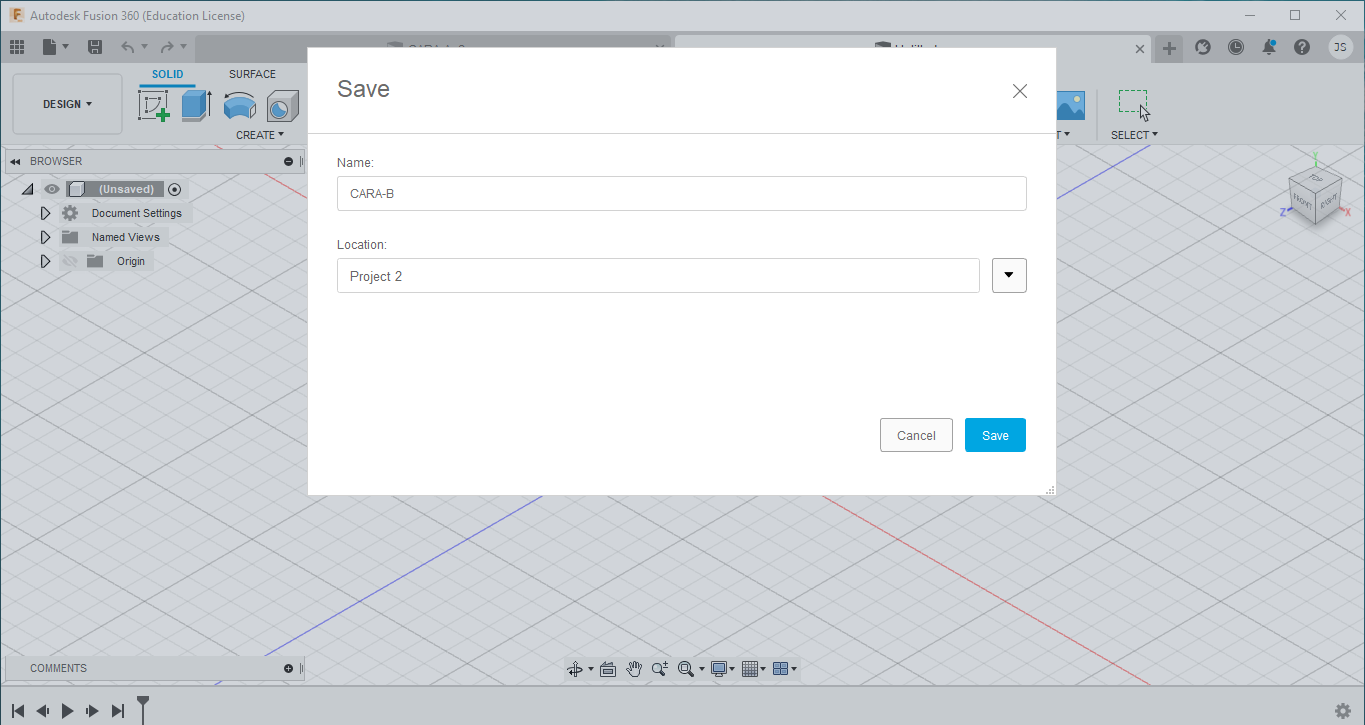The image size is (1365, 725).
Task: Expand the Origin node
Action: (x=45, y=261)
